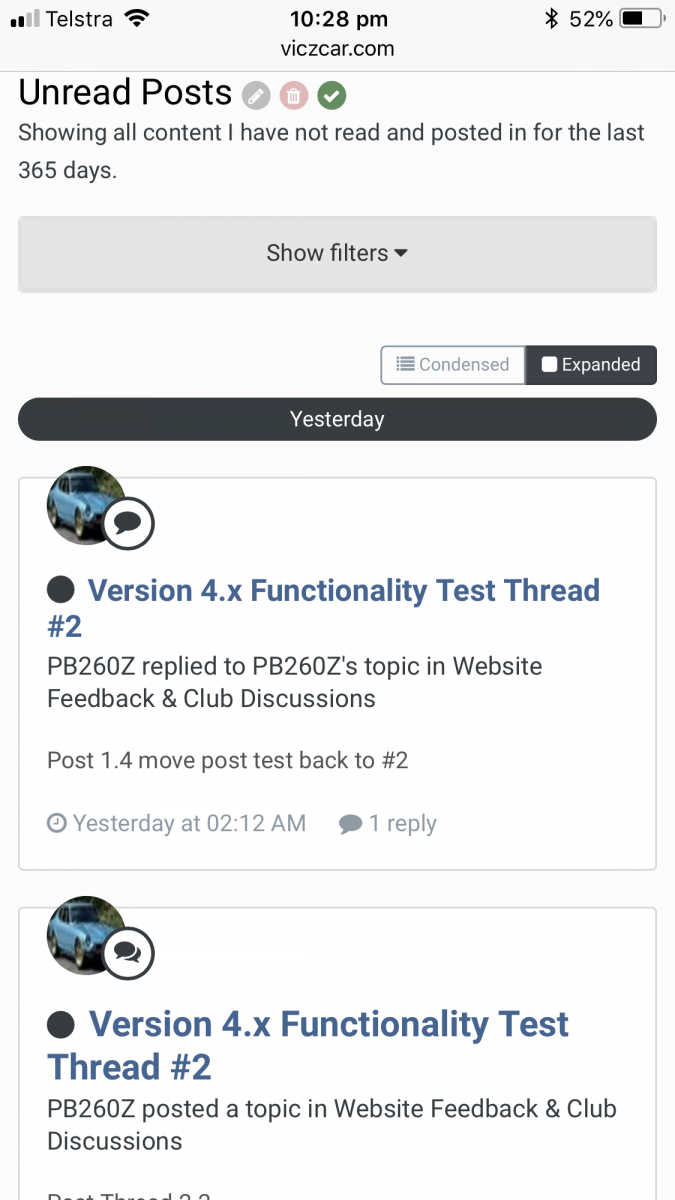Open the first post's blue car avatar
This screenshot has width=675, height=1200.
coord(84,505)
